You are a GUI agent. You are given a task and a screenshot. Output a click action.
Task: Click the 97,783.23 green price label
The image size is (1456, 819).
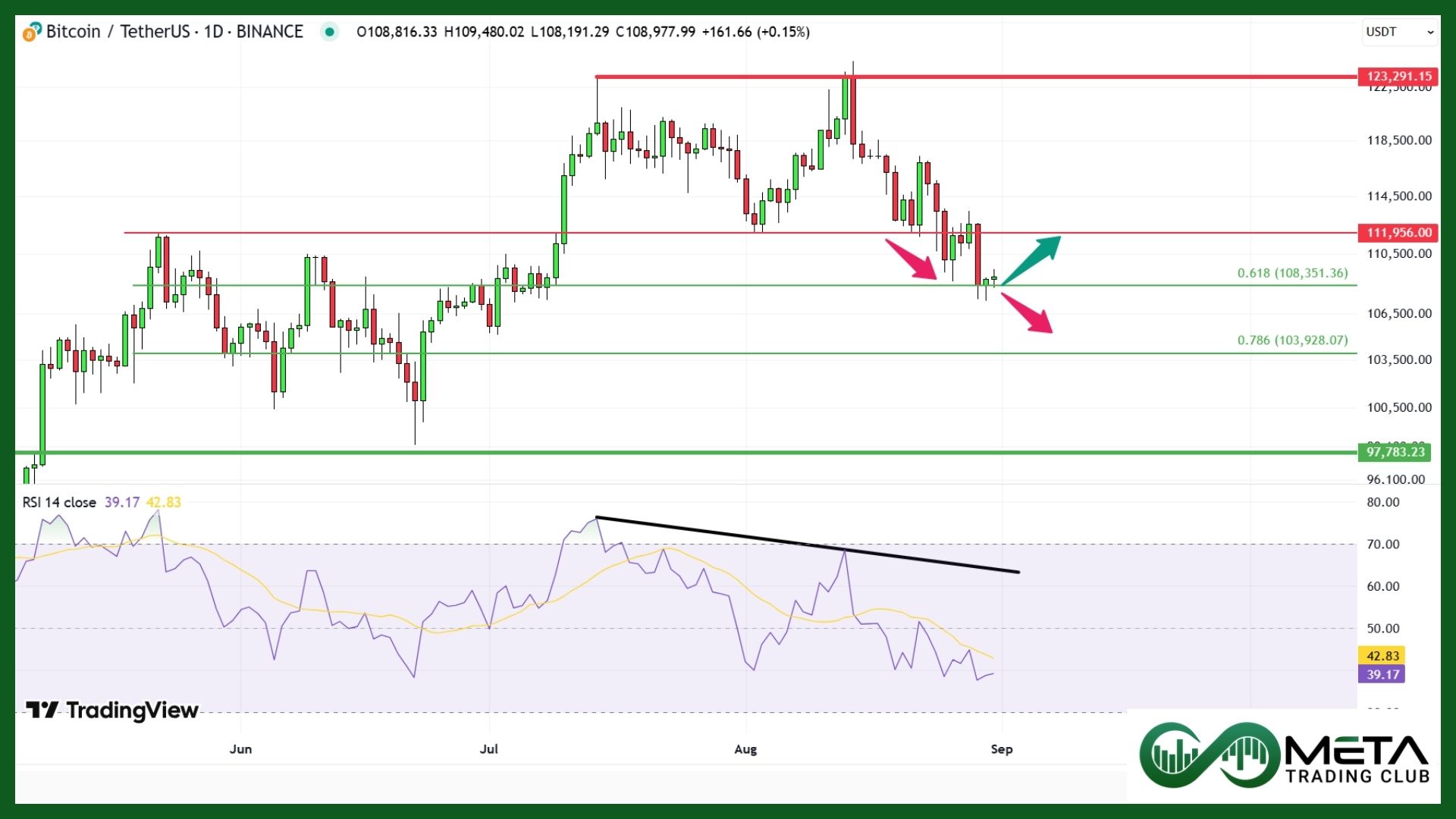(1395, 452)
